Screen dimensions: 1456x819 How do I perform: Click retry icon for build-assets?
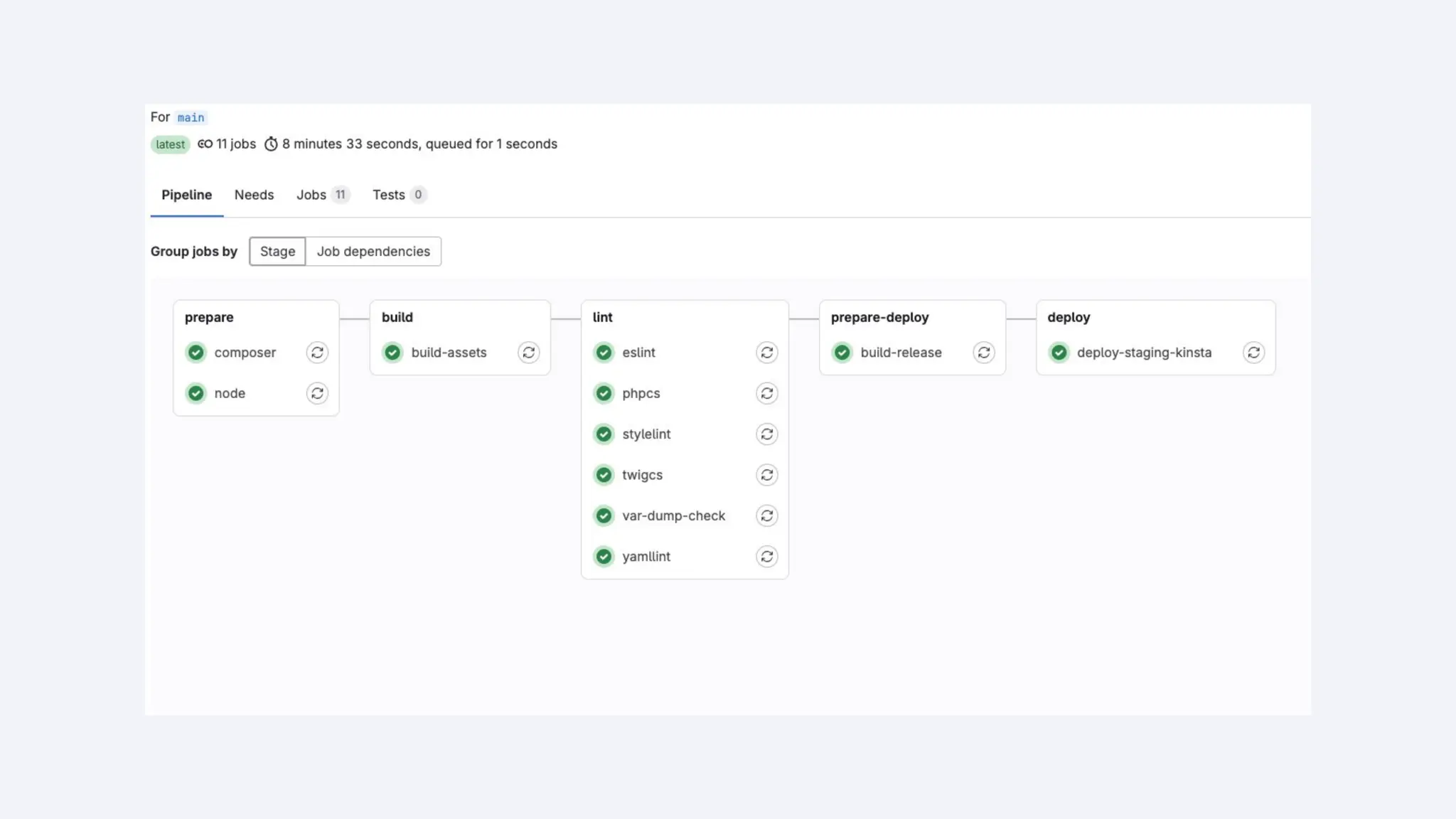pyautogui.click(x=528, y=353)
